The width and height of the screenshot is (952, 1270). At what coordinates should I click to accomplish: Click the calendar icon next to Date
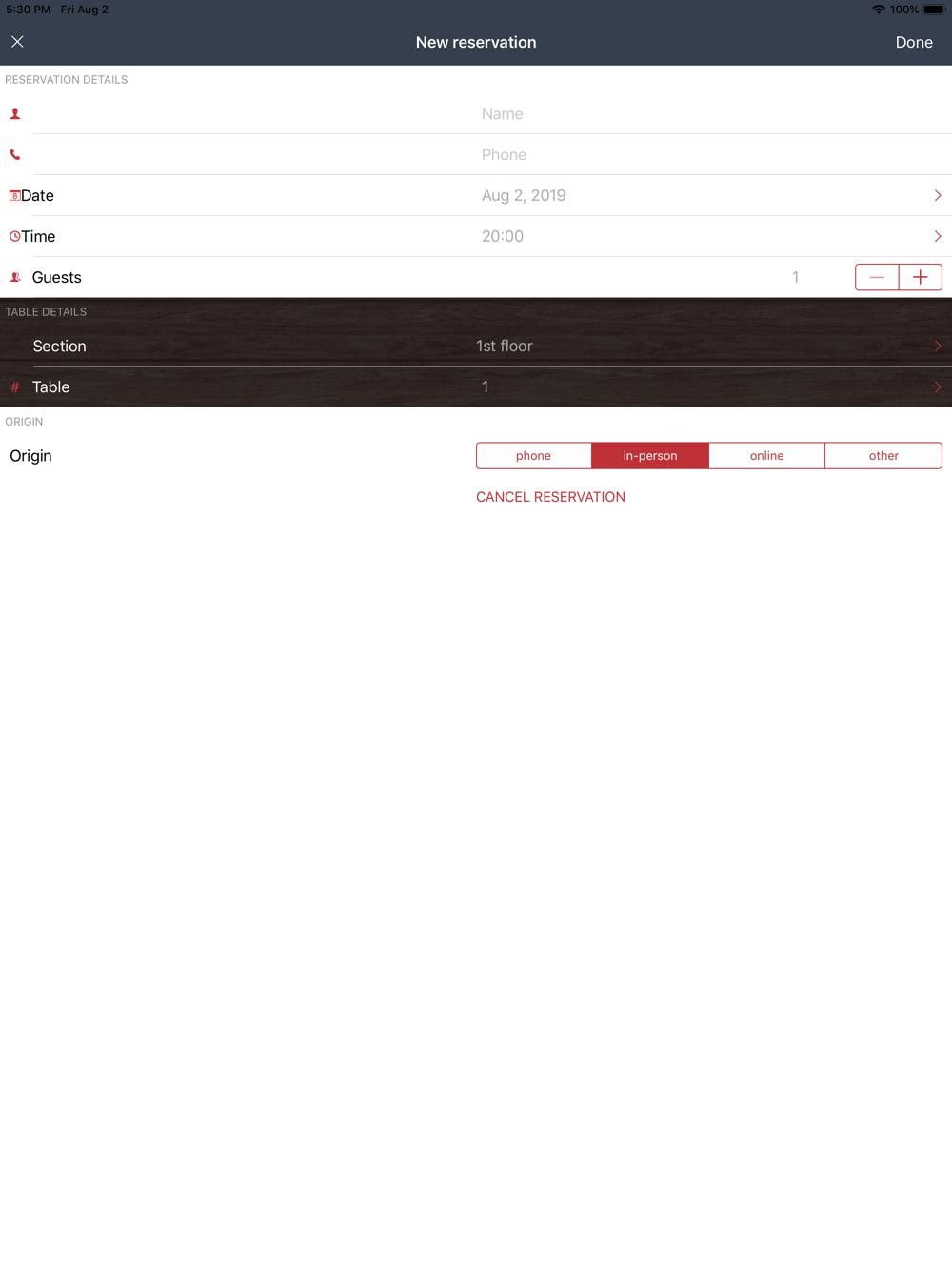point(14,195)
